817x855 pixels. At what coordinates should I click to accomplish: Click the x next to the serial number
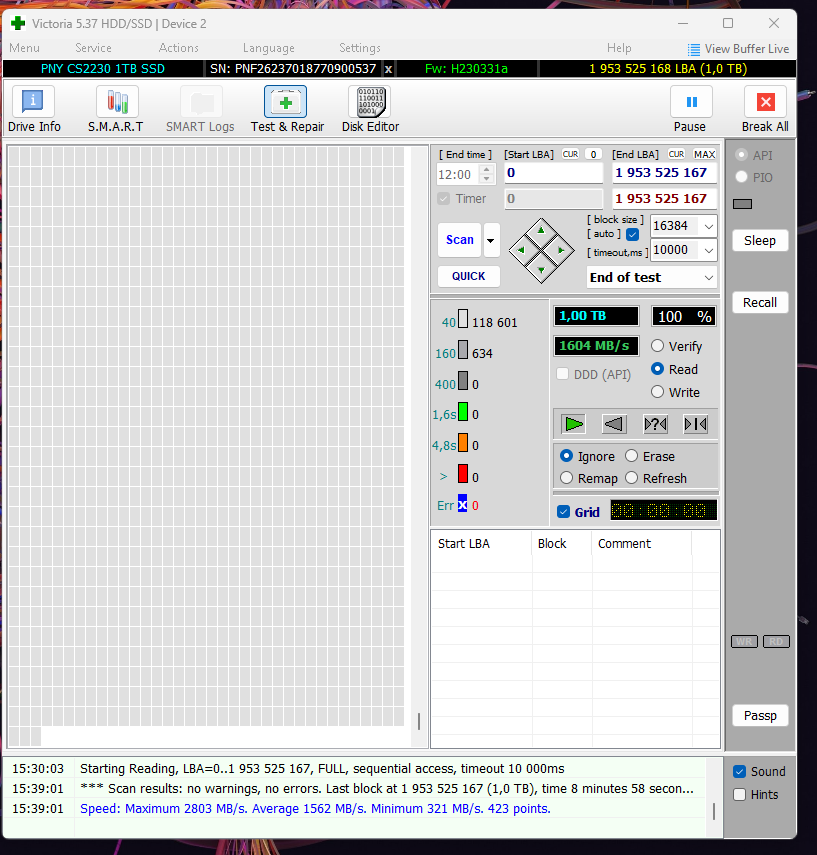(388, 69)
